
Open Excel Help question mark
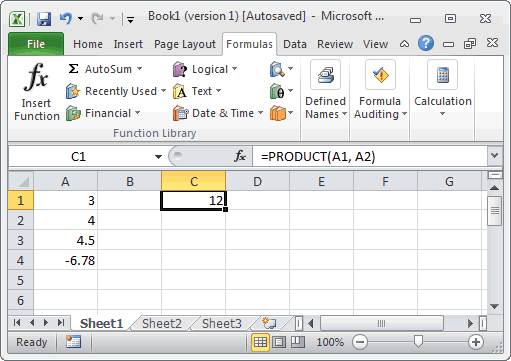[x=426, y=43]
